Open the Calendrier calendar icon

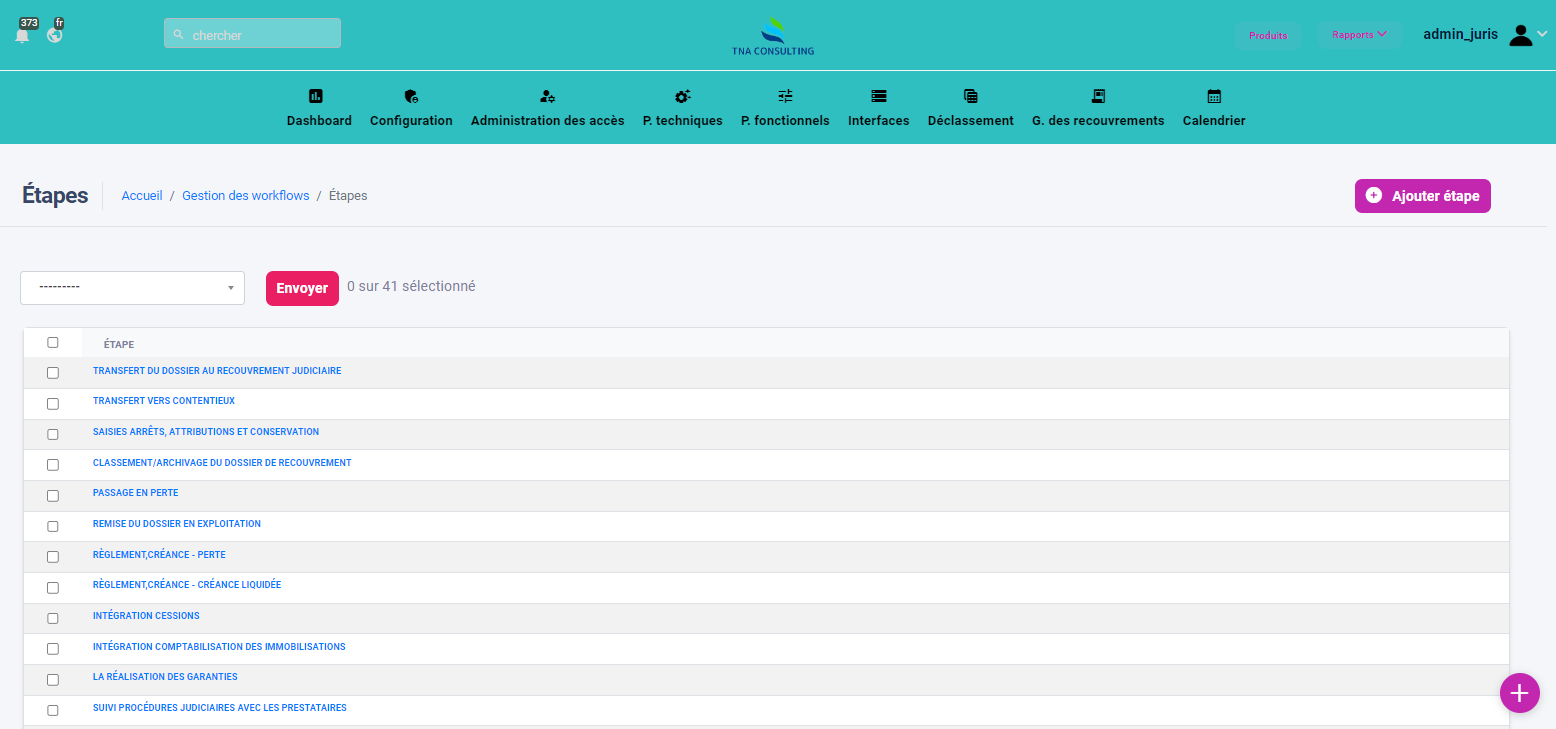tap(1214, 97)
